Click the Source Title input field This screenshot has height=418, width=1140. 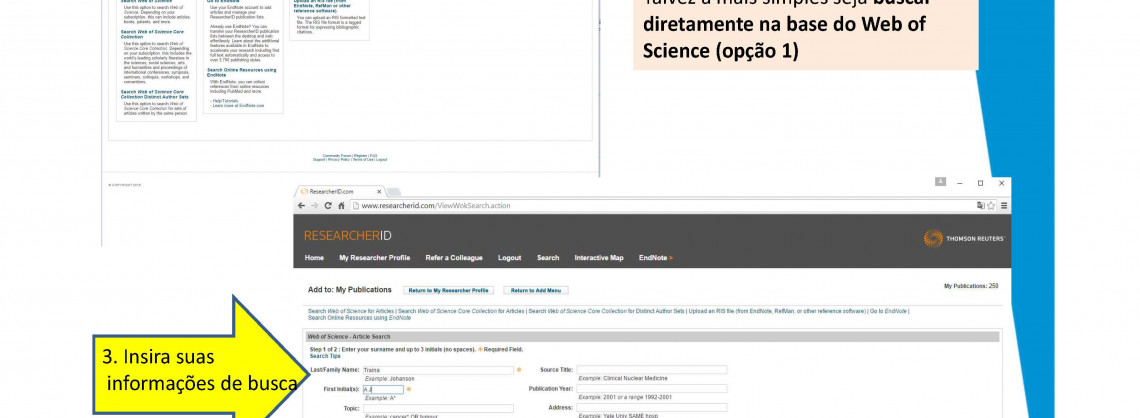[x=651, y=369]
